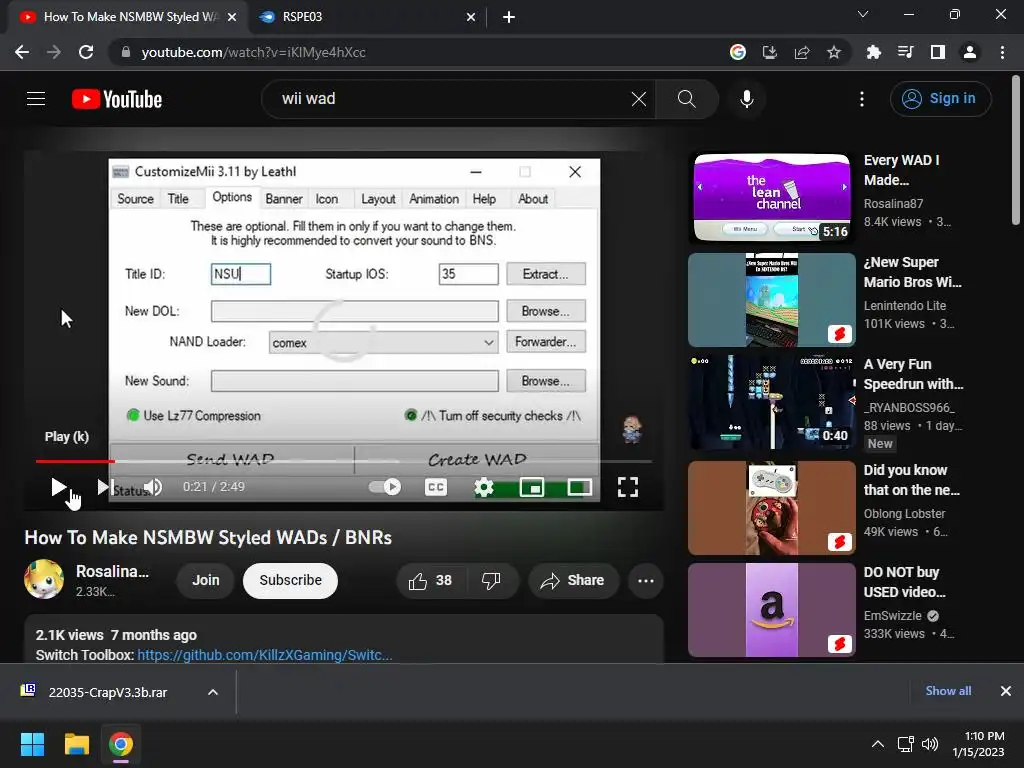The height and width of the screenshot is (768, 1024).
Task: Go forward in browser history
Action: tap(54, 52)
